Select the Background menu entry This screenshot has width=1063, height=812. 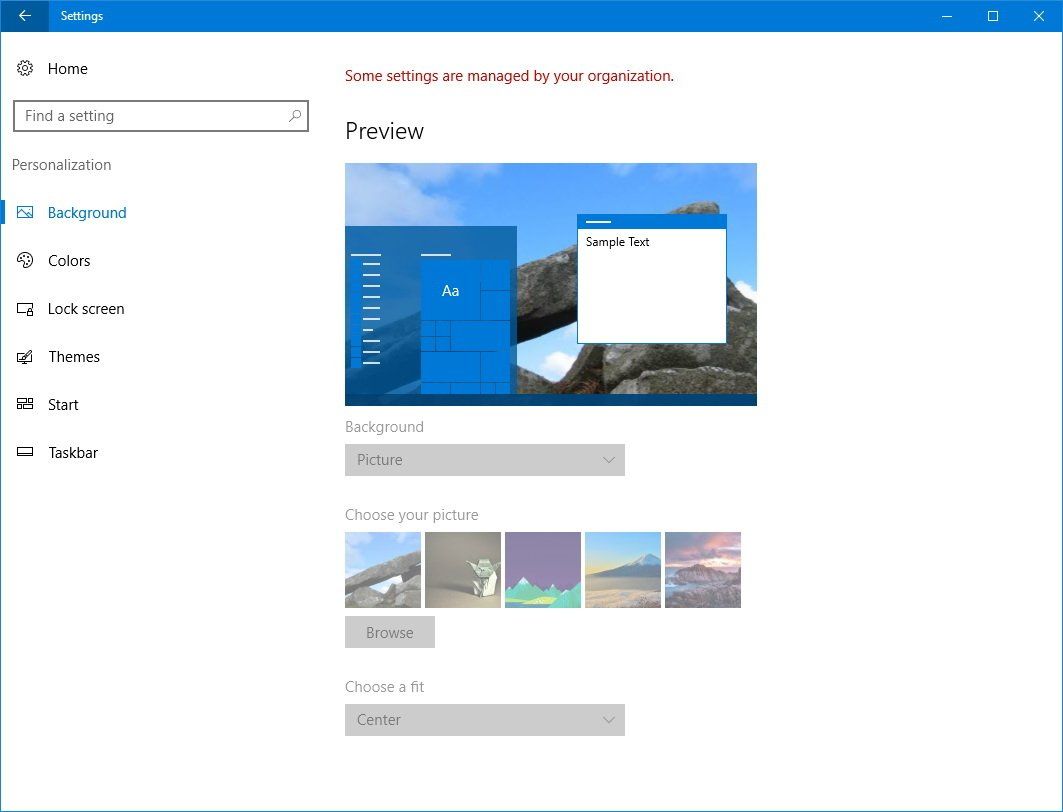tap(87, 212)
